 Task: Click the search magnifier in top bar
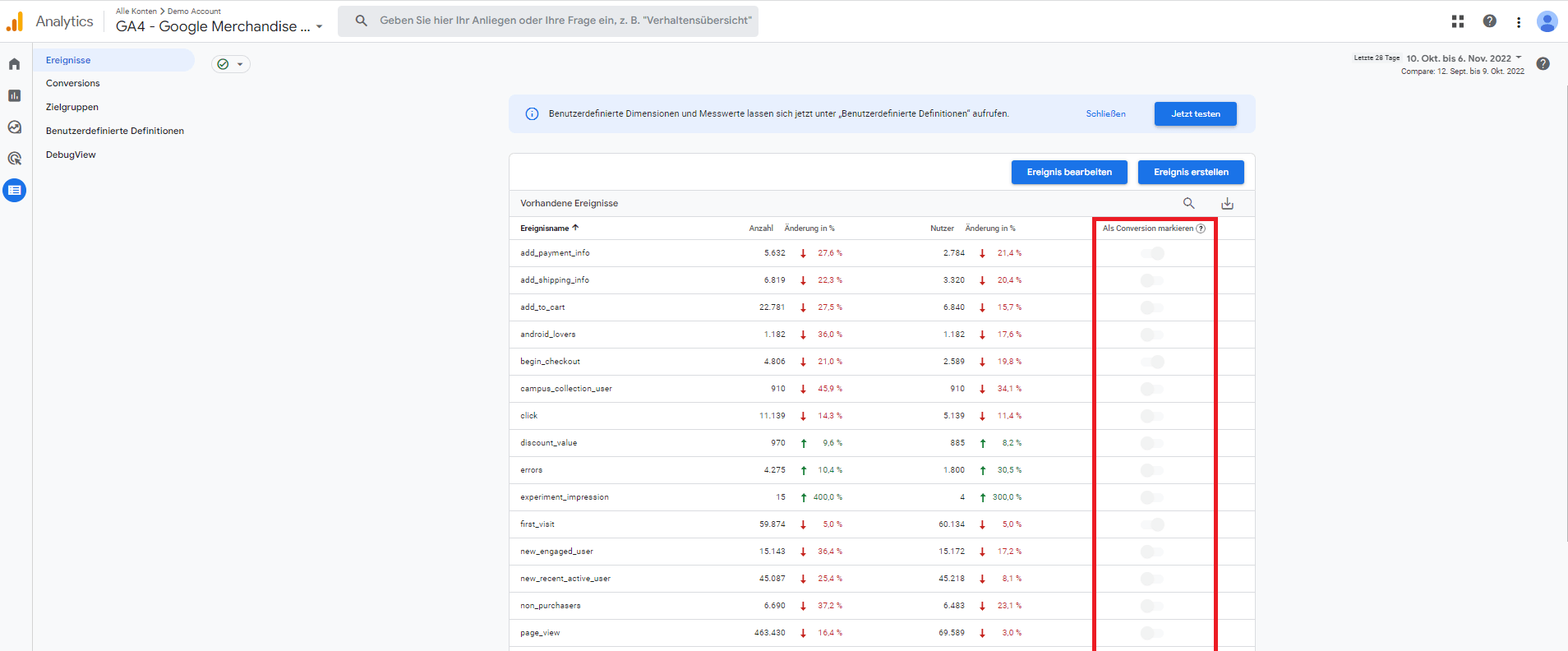click(x=361, y=21)
